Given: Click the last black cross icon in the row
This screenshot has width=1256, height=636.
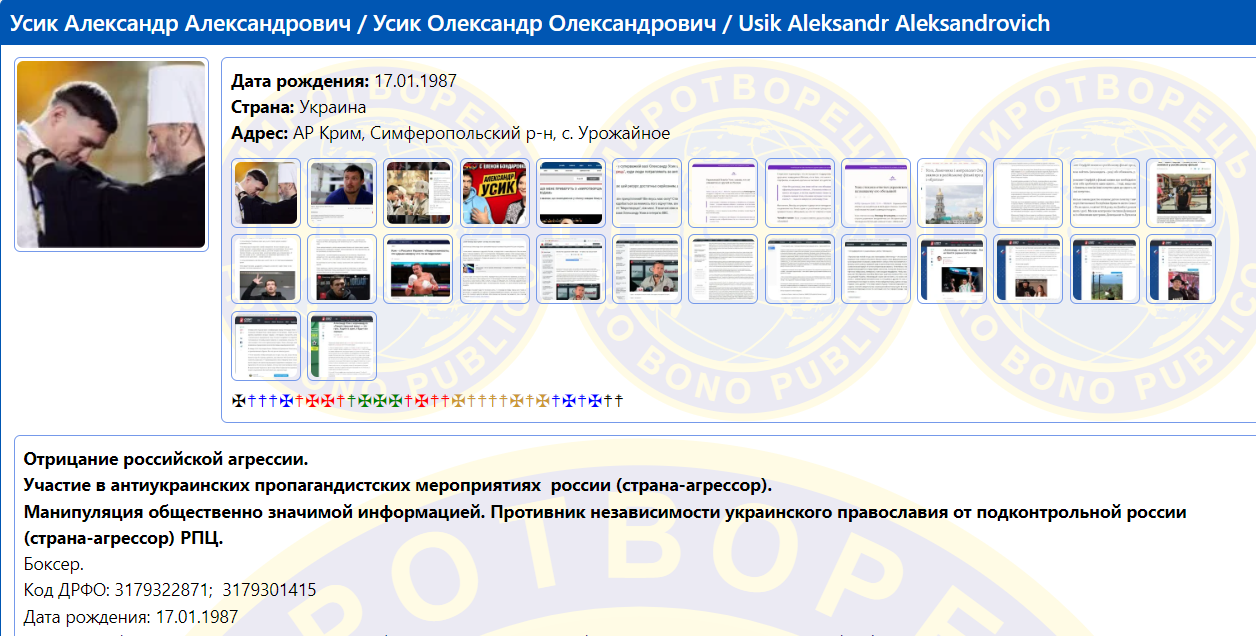Looking at the screenshot, I should pyautogui.click(x=617, y=398).
